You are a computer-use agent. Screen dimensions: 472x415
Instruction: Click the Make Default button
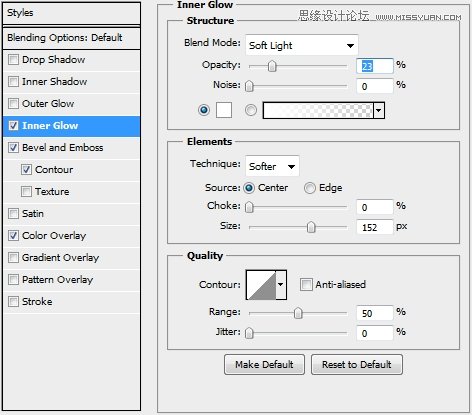click(264, 364)
